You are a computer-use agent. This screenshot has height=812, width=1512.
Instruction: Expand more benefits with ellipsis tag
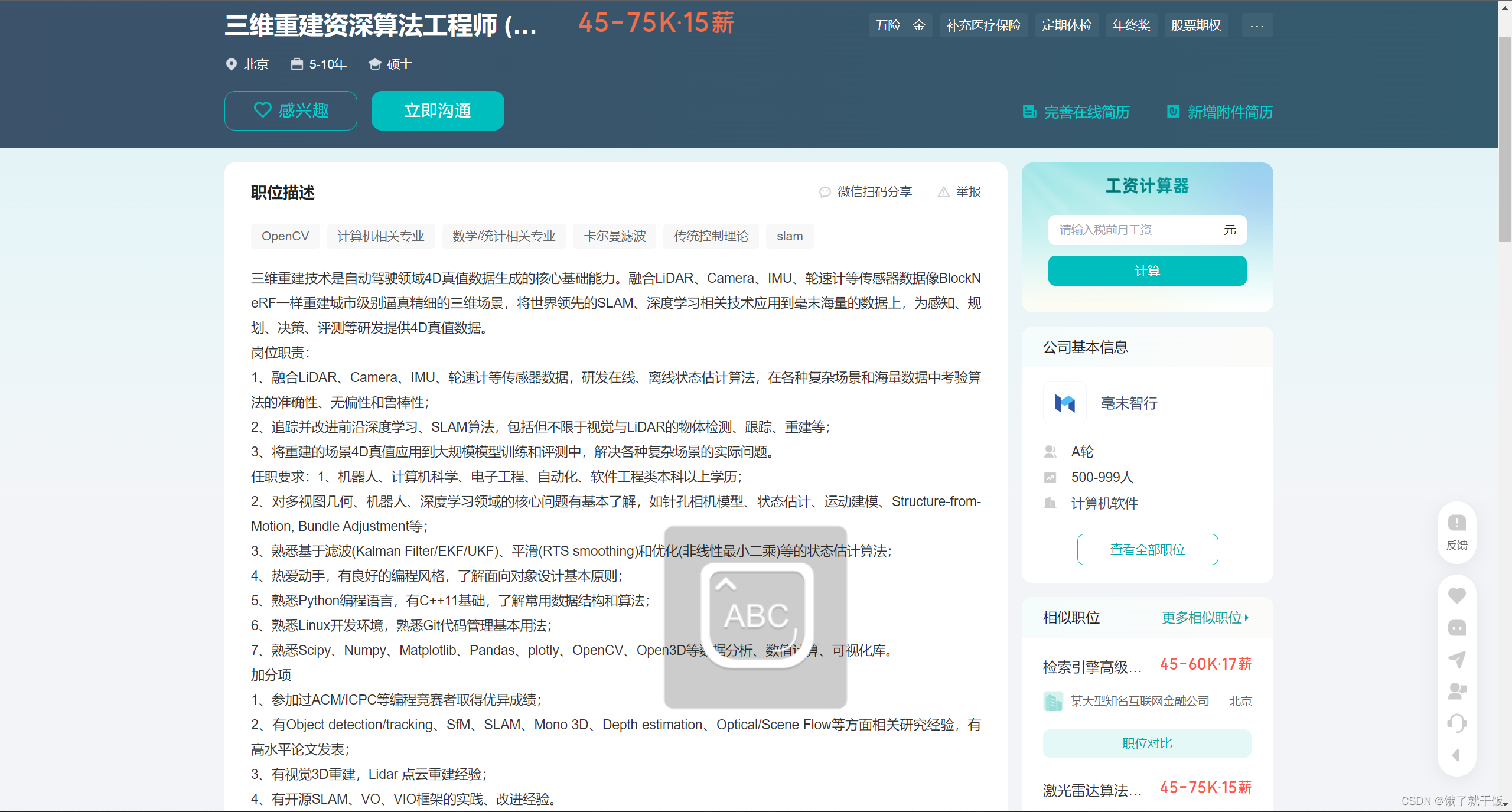(x=1257, y=25)
